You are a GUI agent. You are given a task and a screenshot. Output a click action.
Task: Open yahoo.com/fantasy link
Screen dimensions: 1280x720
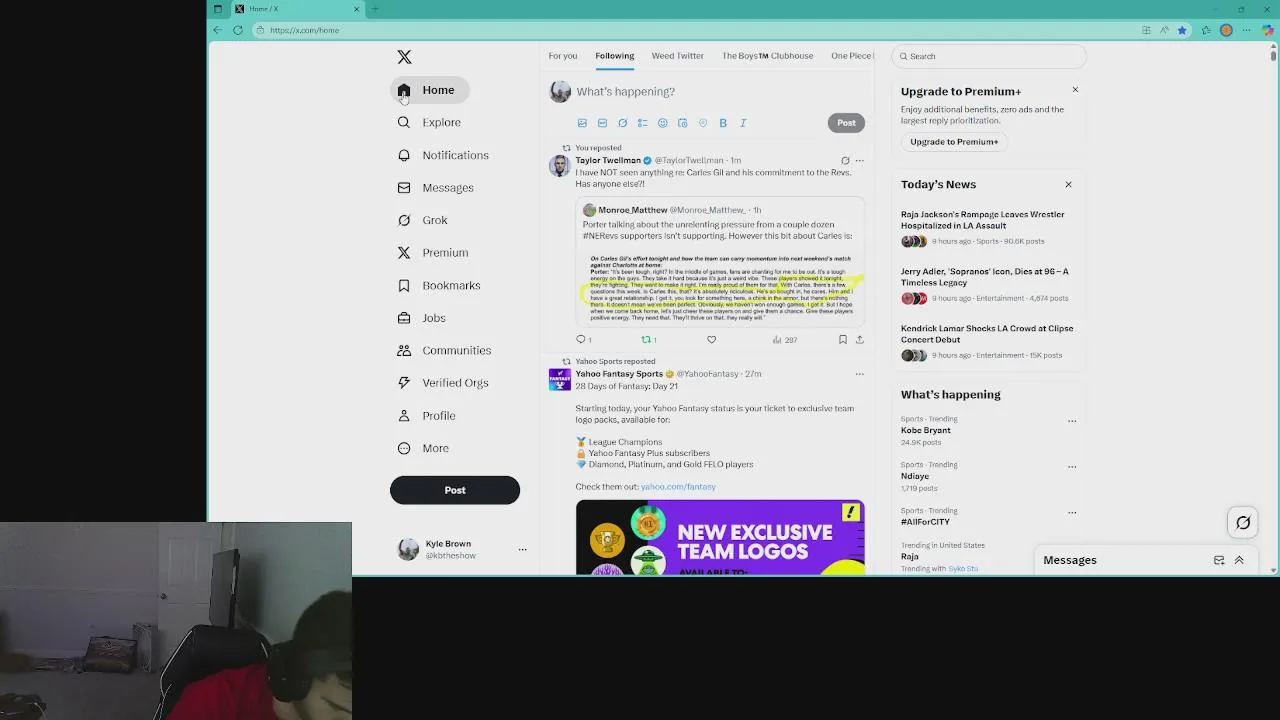tap(678, 487)
